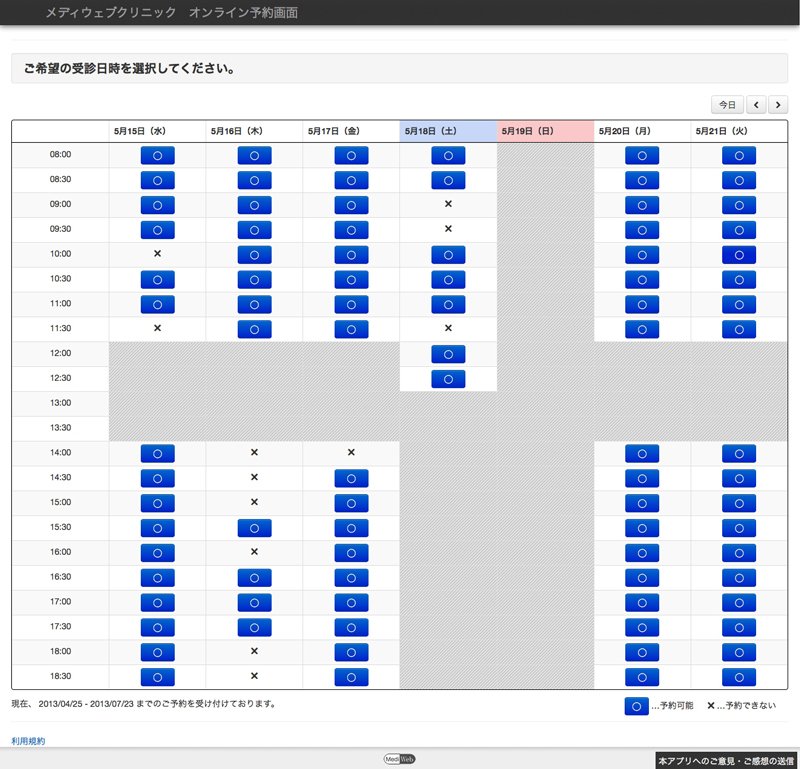
Task: Choose 17:00 on 5月16日（木）
Action: [x=254, y=603]
